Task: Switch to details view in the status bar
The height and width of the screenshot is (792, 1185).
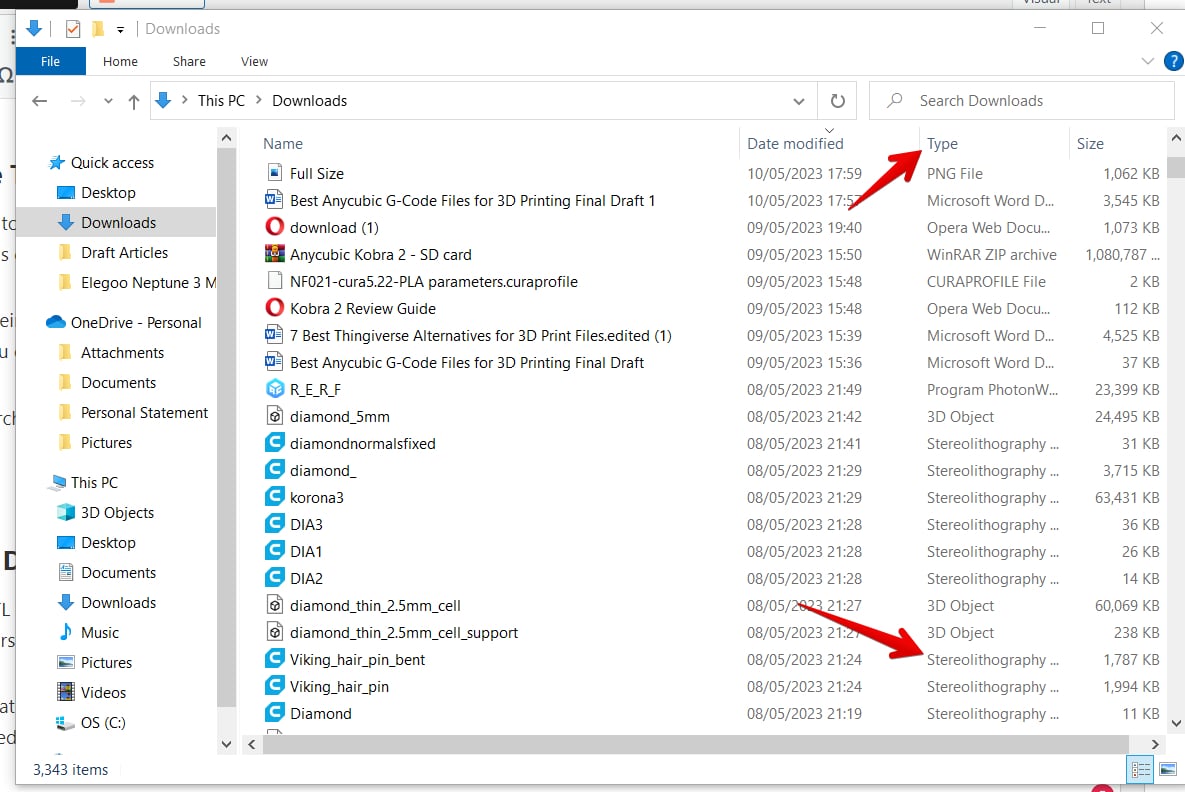Action: point(1140,769)
